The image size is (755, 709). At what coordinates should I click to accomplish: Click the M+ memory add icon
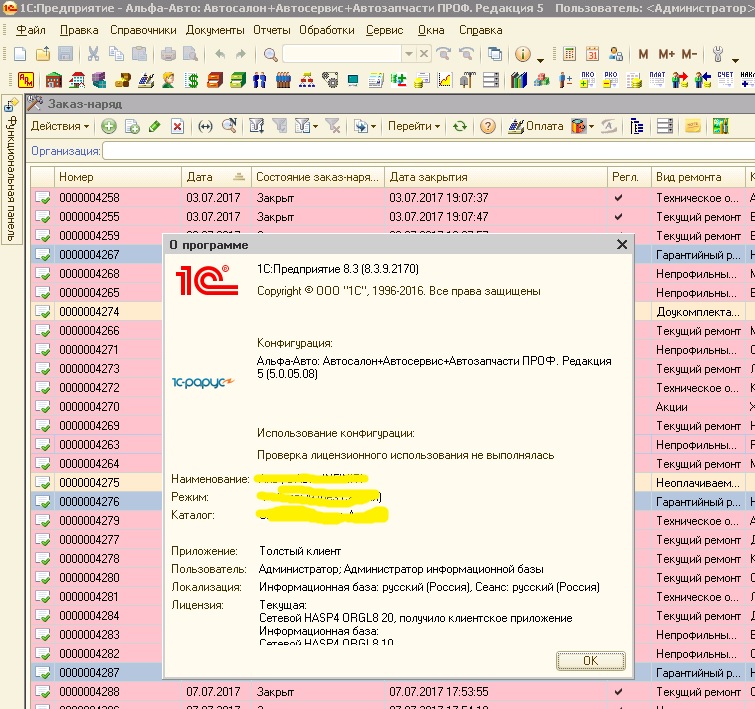[x=667, y=54]
